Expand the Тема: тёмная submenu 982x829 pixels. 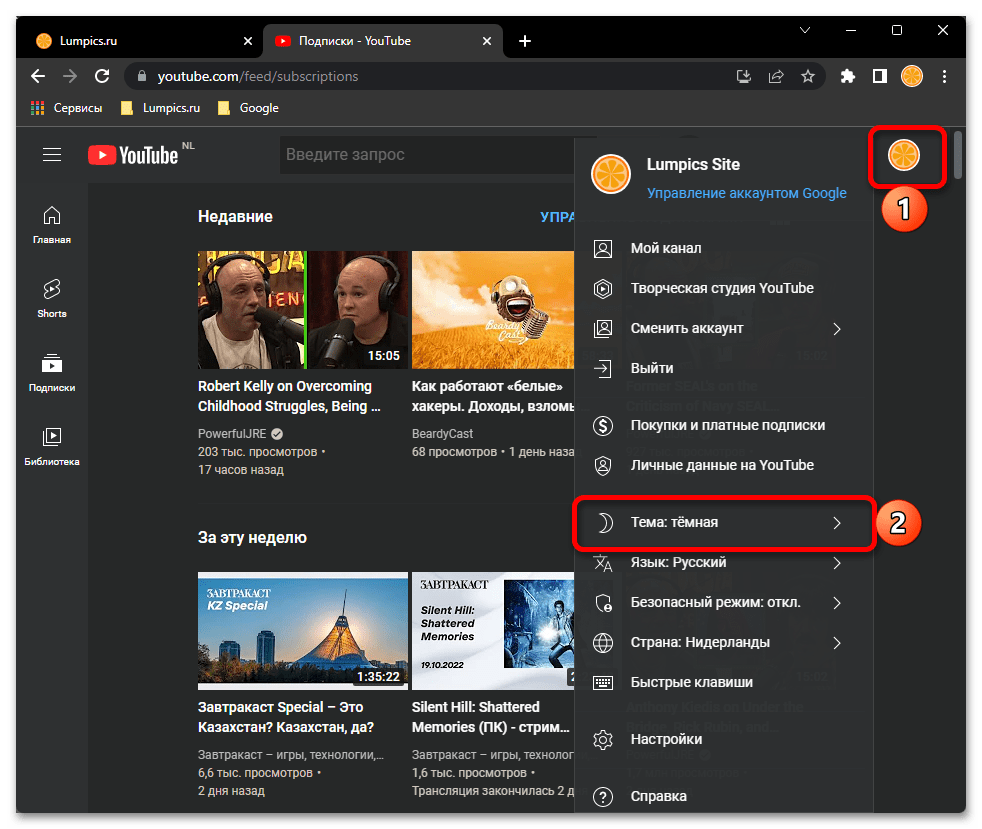click(x=723, y=523)
